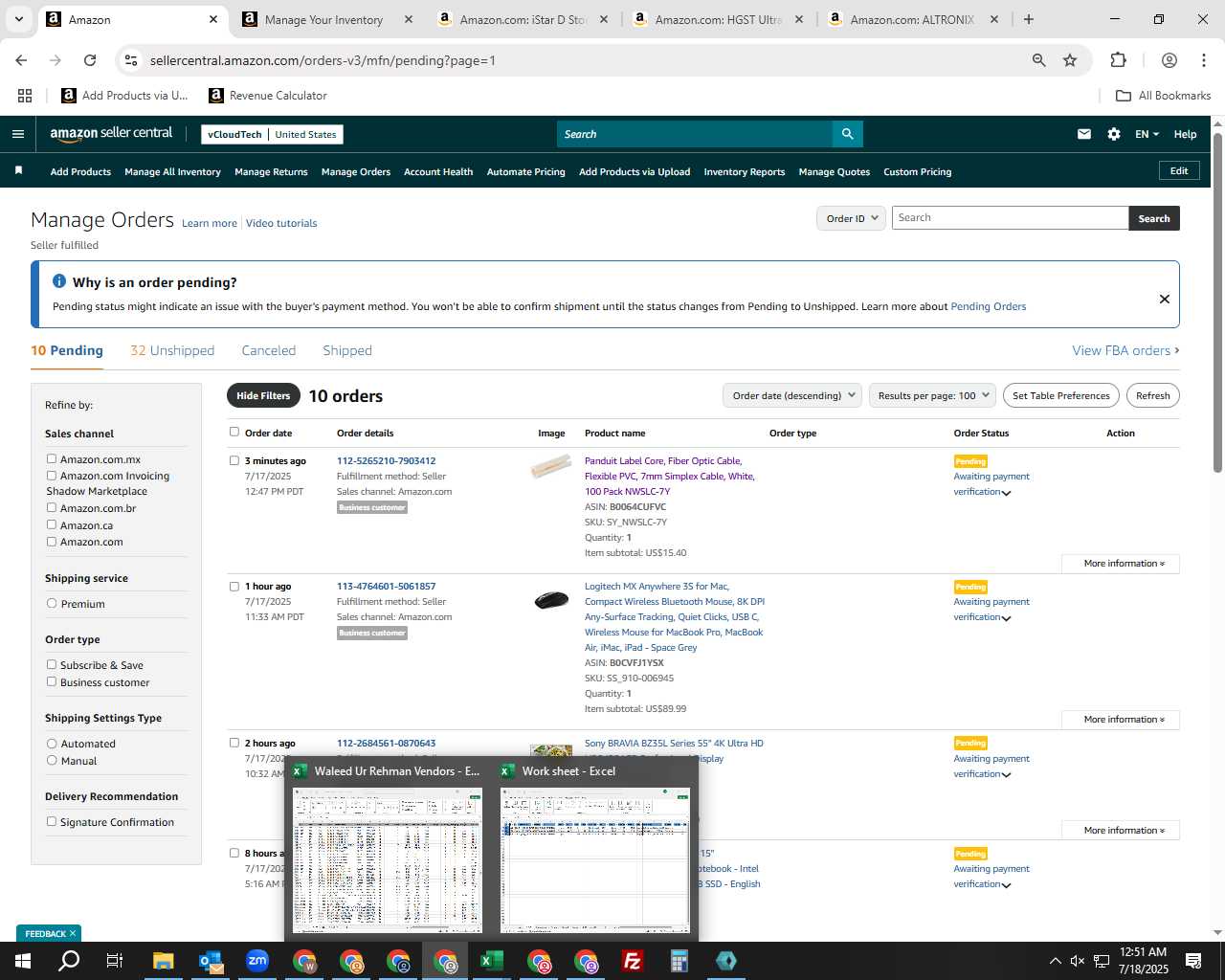Screen dimensions: 1225x980
Task: Check the Amazon.ca sales channel
Action: click(x=52, y=524)
